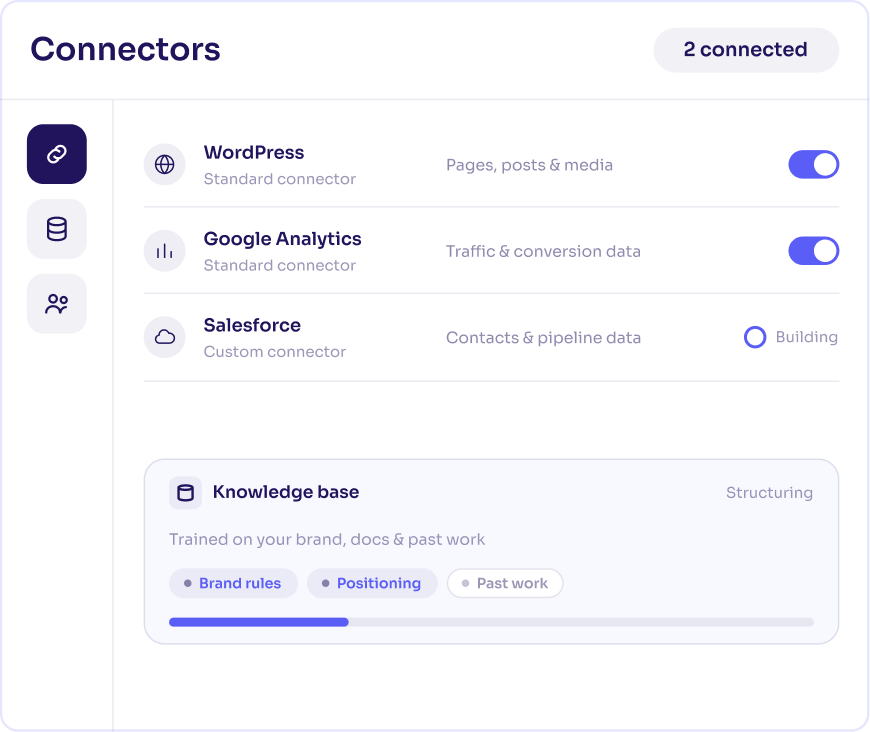This screenshot has height=732, width=870.
Task: Click the Google Analytics bar chart icon
Action: pyautogui.click(x=165, y=251)
